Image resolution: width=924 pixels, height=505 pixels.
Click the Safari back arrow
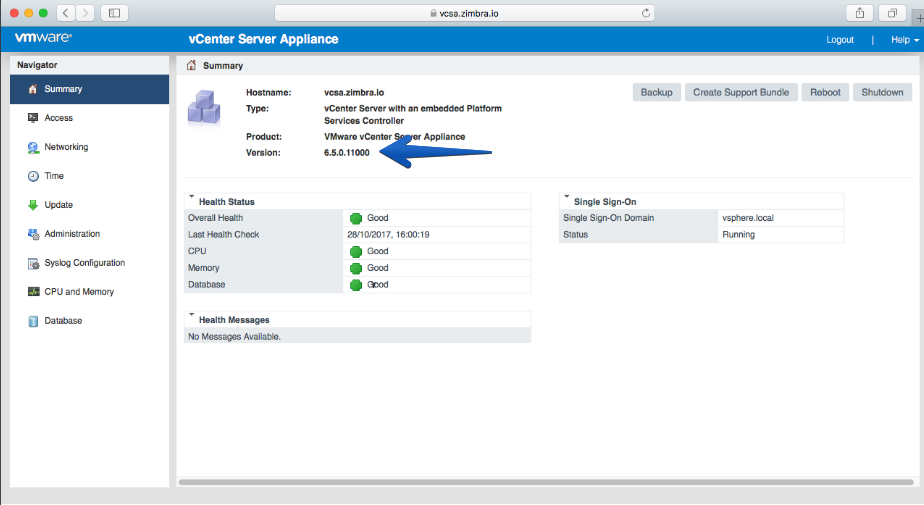pos(66,13)
